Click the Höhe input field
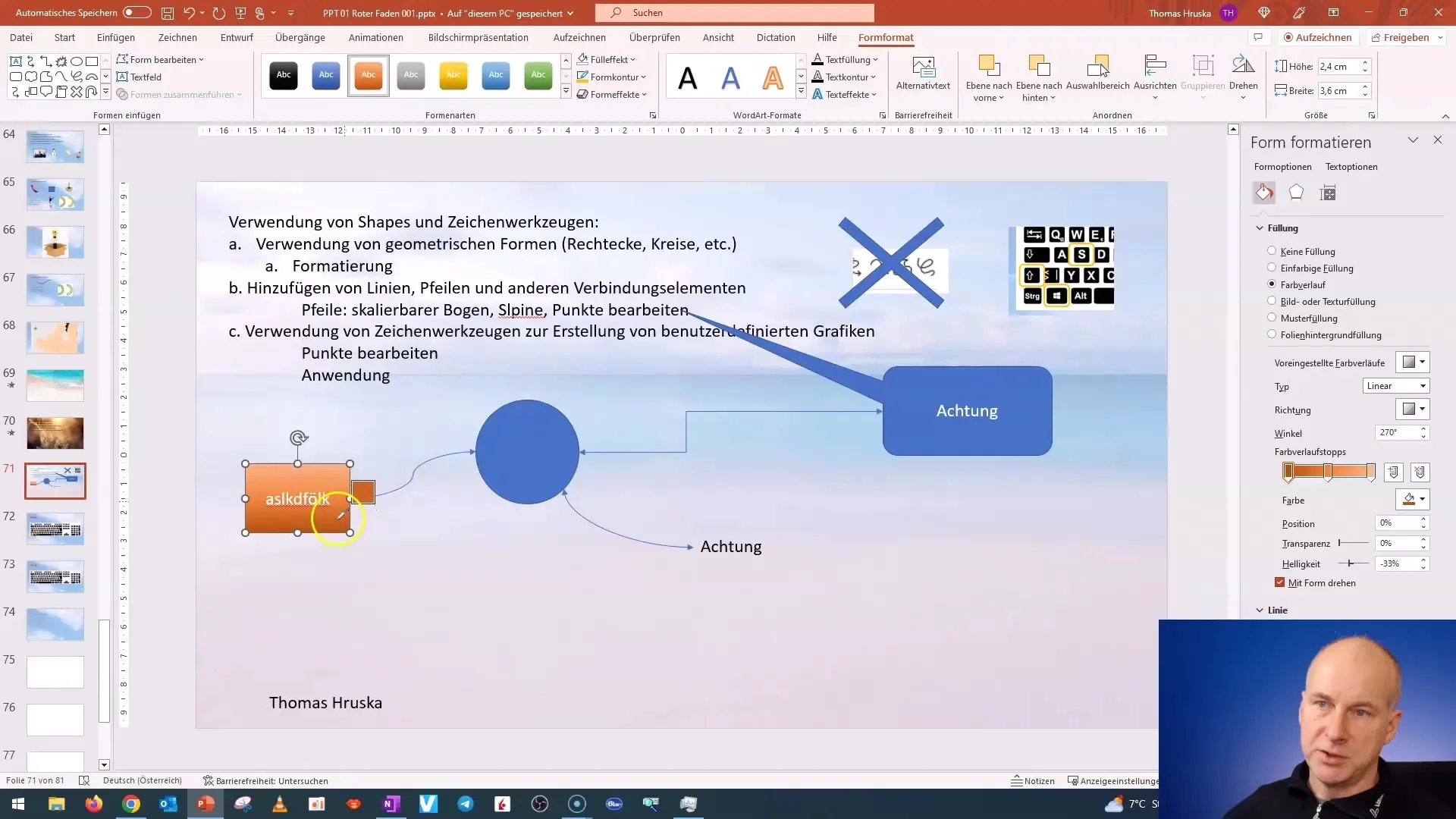Screen dimensions: 1456x819 (x=1338, y=67)
